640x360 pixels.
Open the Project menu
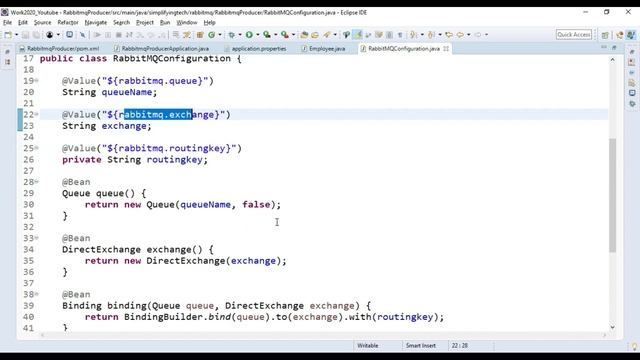pyautogui.click(x=144, y=22)
